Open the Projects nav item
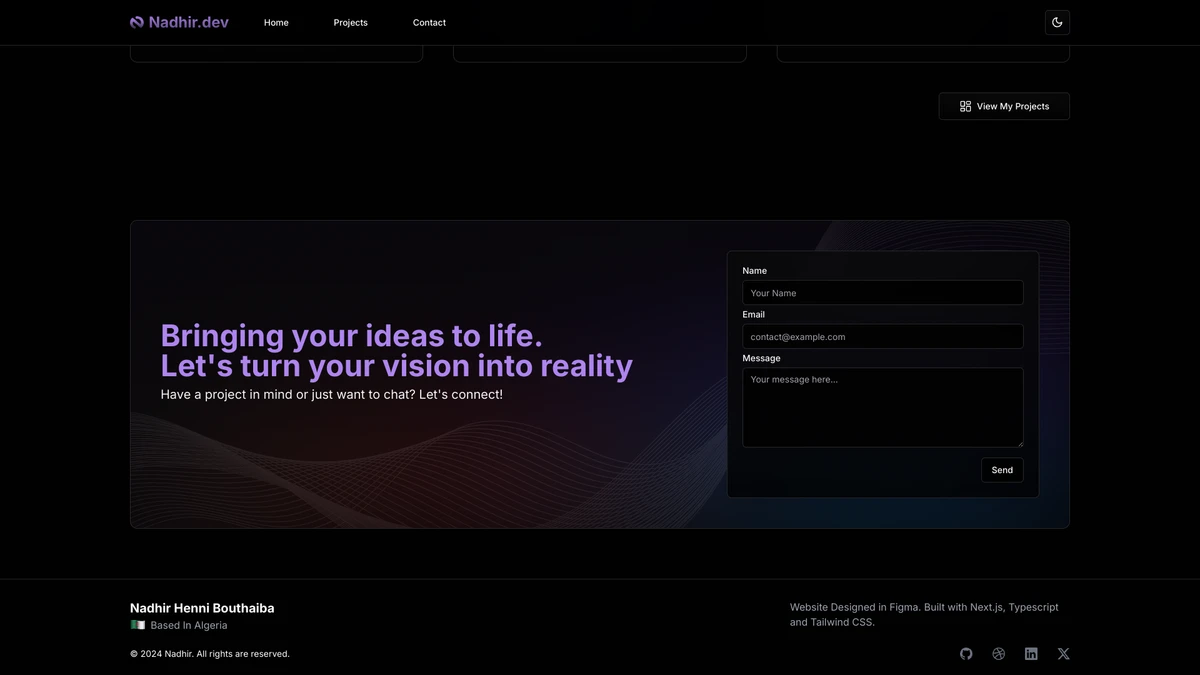Image resolution: width=1200 pixels, height=675 pixels. click(350, 22)
